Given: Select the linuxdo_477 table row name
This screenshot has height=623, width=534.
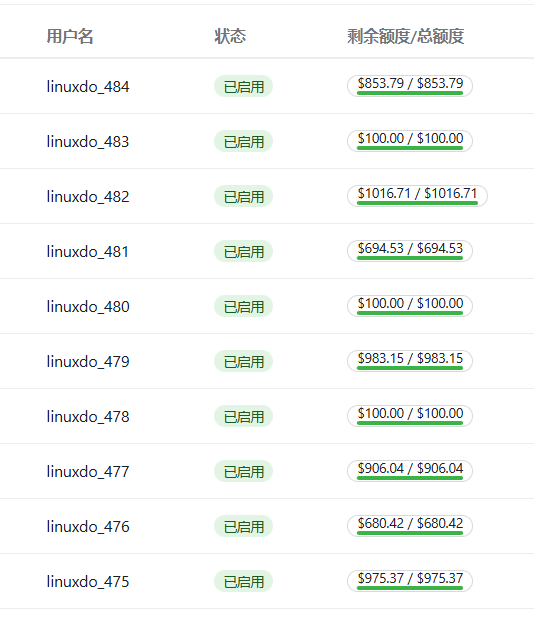Looking at the screenshot, I should tap(88, 472).
